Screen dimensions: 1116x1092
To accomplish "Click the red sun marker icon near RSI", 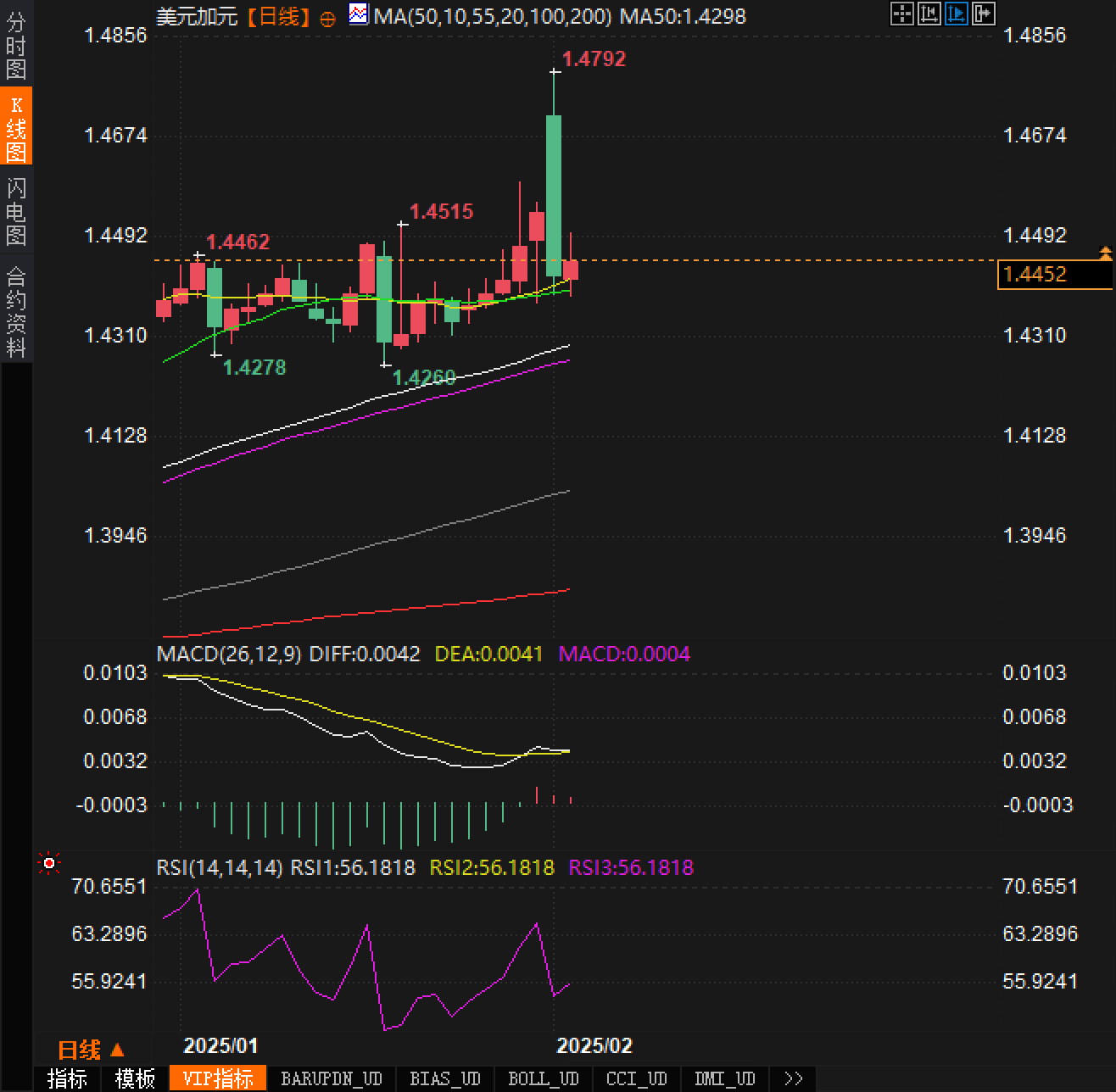I will point(49,864).
